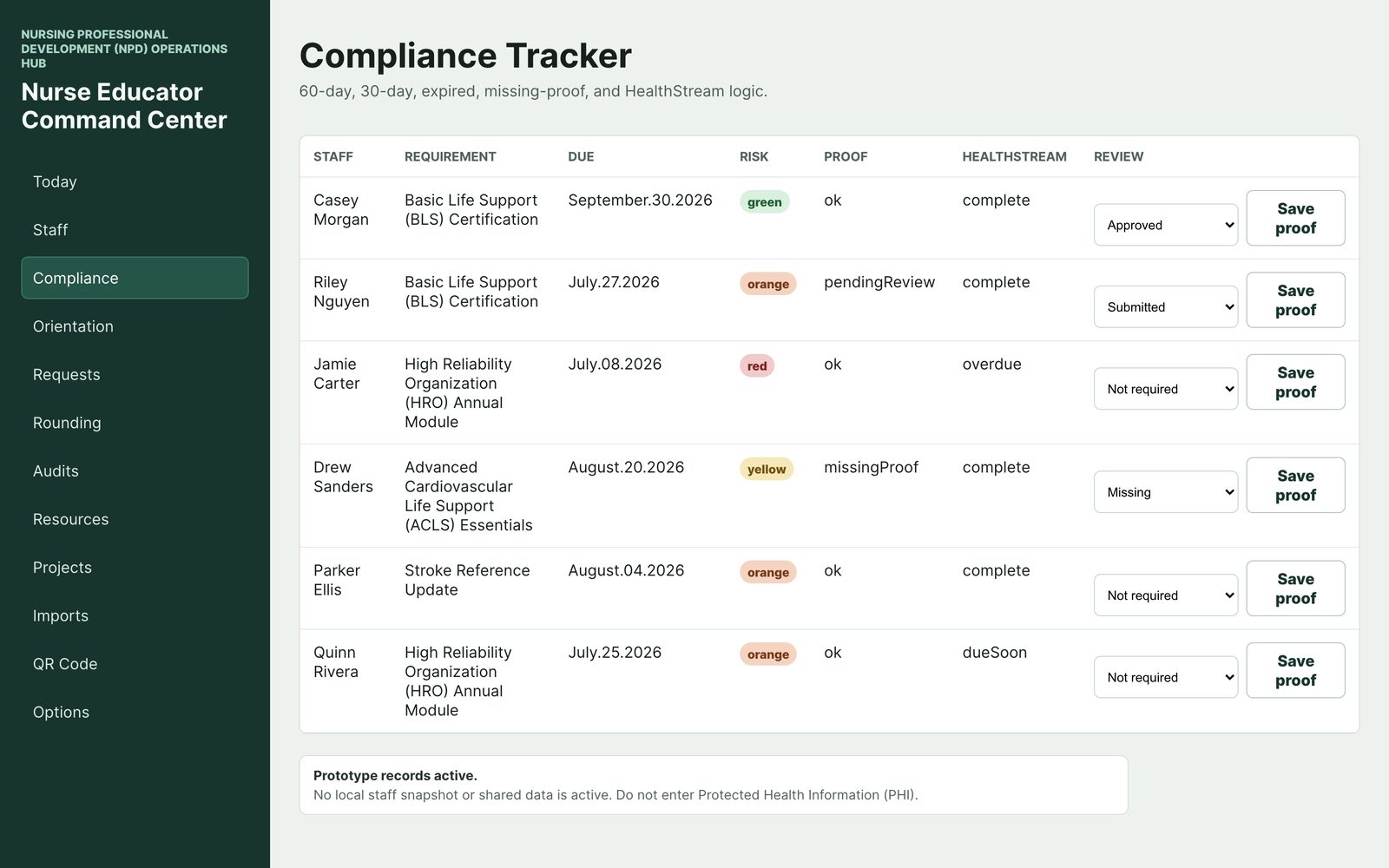Viewport: 1389px width, 868px height.
Task: Open the Rounding section
Action: point(135,423)
